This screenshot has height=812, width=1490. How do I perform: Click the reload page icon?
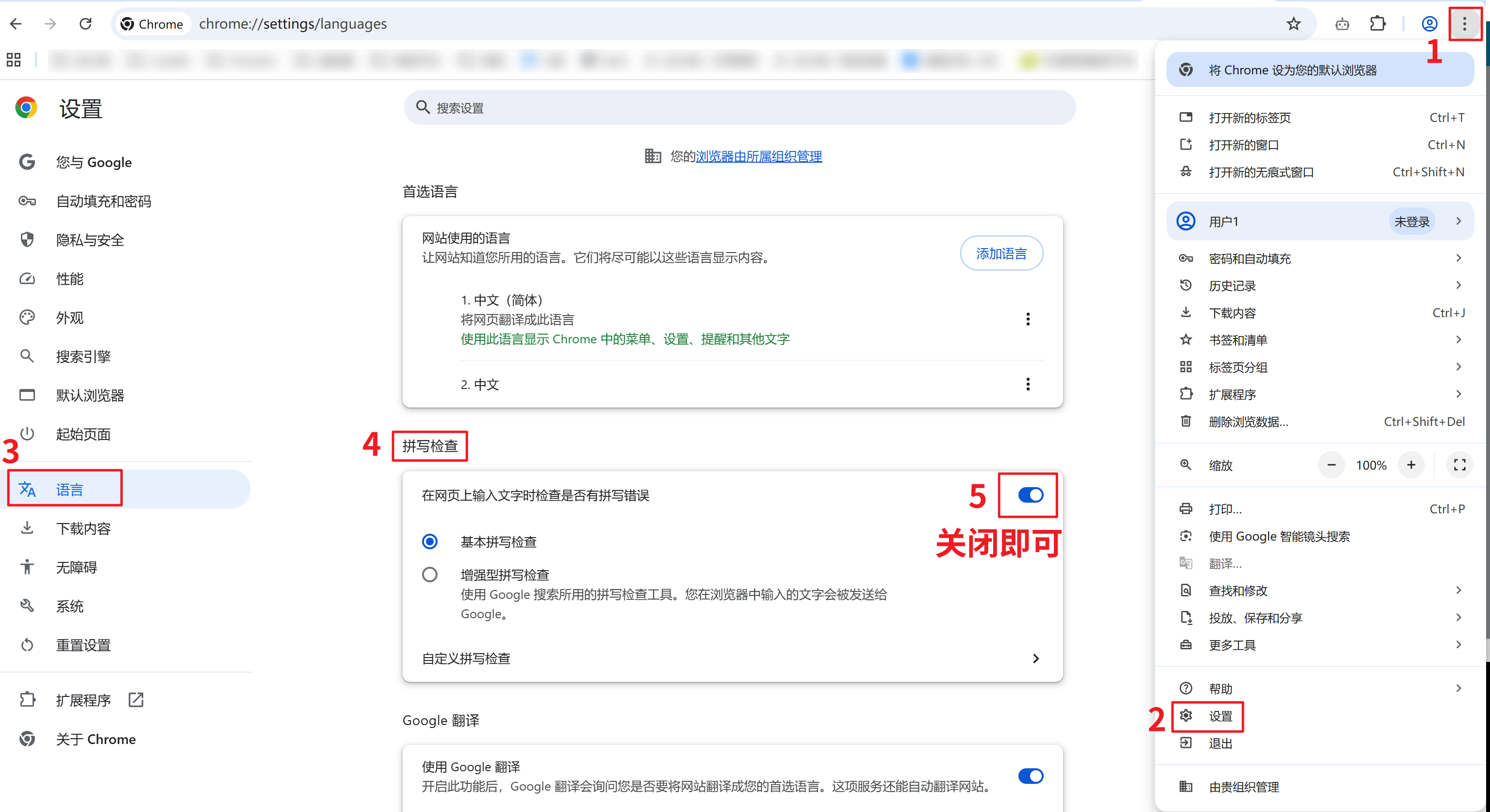pyautogui.click(x=85, y=24)
